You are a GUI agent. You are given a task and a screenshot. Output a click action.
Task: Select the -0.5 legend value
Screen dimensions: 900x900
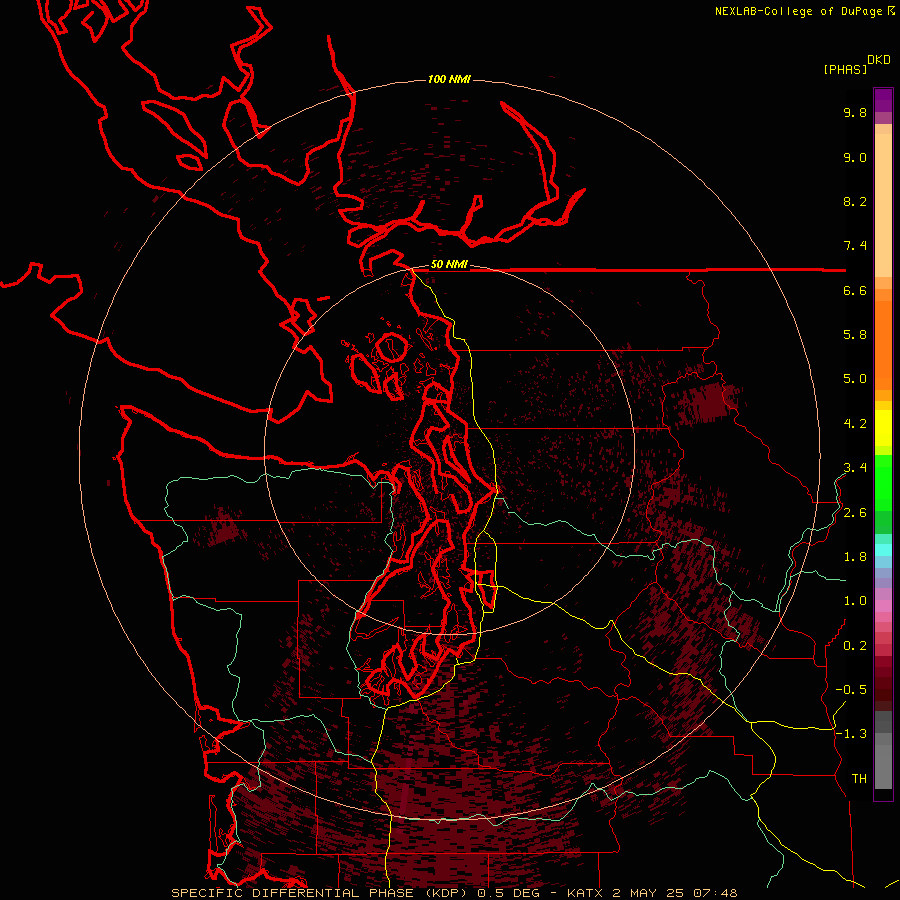click(851, 690)
